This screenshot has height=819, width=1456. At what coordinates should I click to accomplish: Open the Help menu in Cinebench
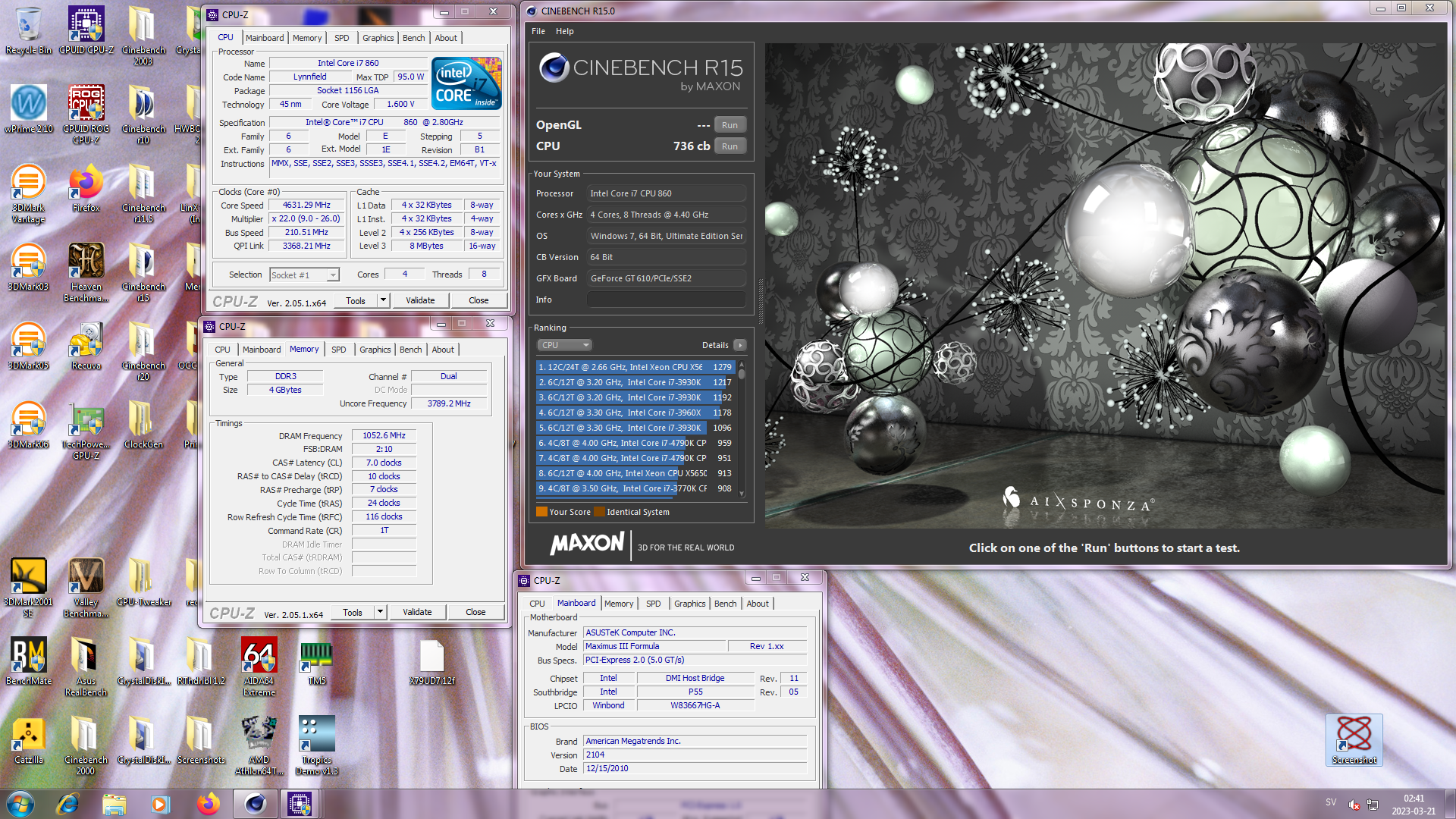(x=564, y=31)
